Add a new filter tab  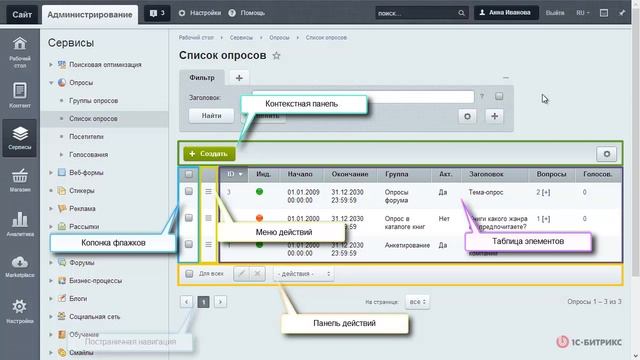(x=239, y=78)
